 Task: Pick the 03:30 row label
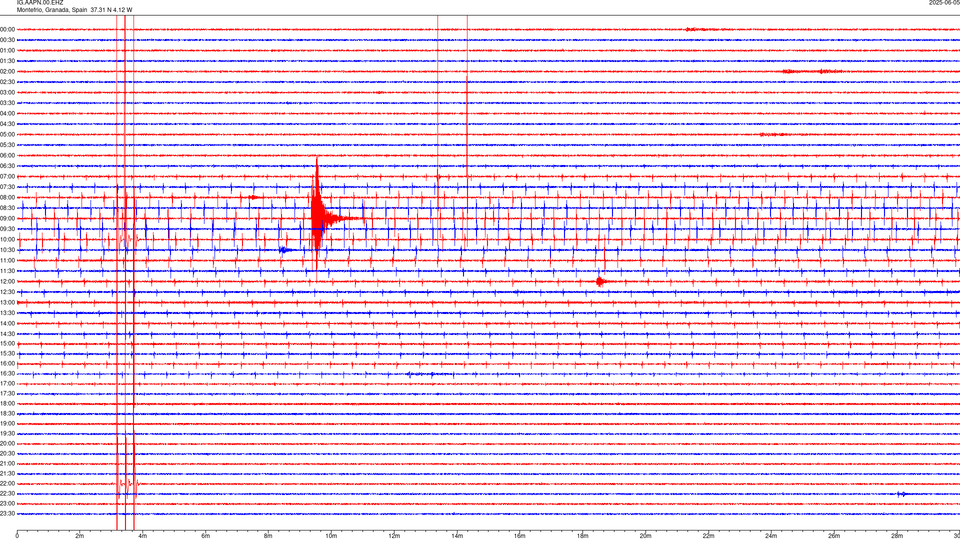coord(7,103)
